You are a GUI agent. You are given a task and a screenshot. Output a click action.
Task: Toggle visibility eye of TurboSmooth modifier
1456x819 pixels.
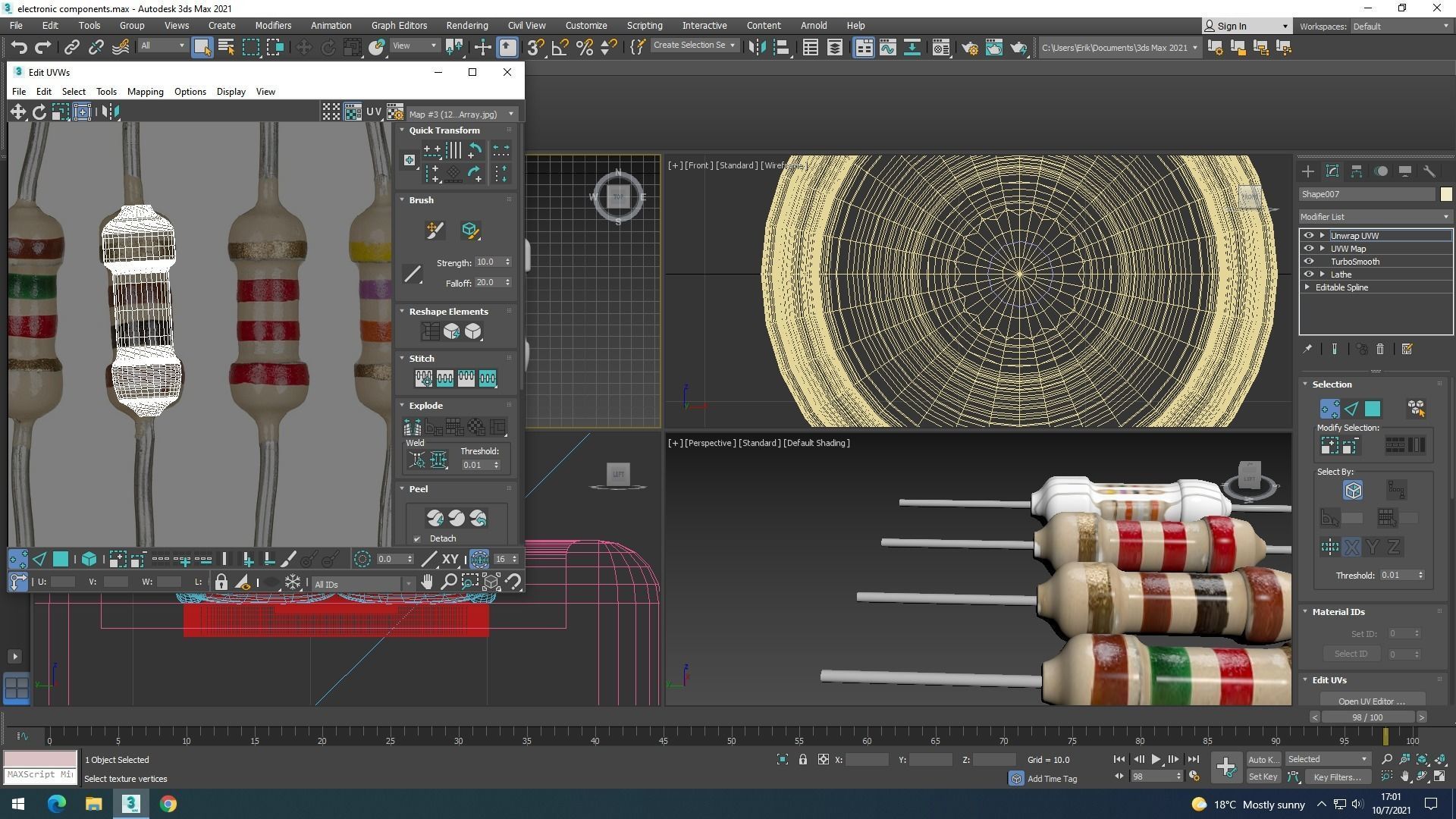coord(1308,262)
